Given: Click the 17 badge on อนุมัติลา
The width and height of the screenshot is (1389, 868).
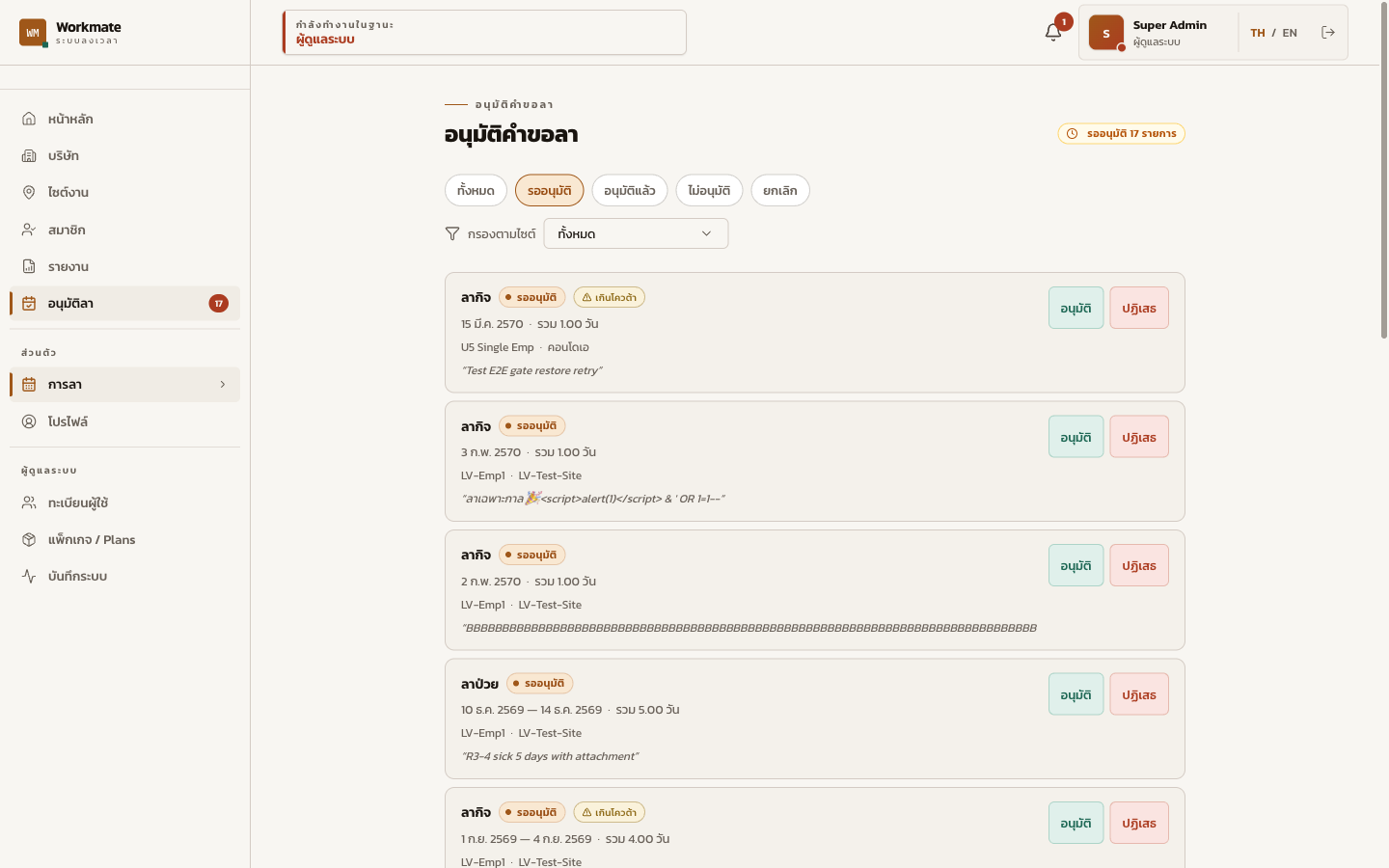Looking at the screenshot, I should 219,303.
